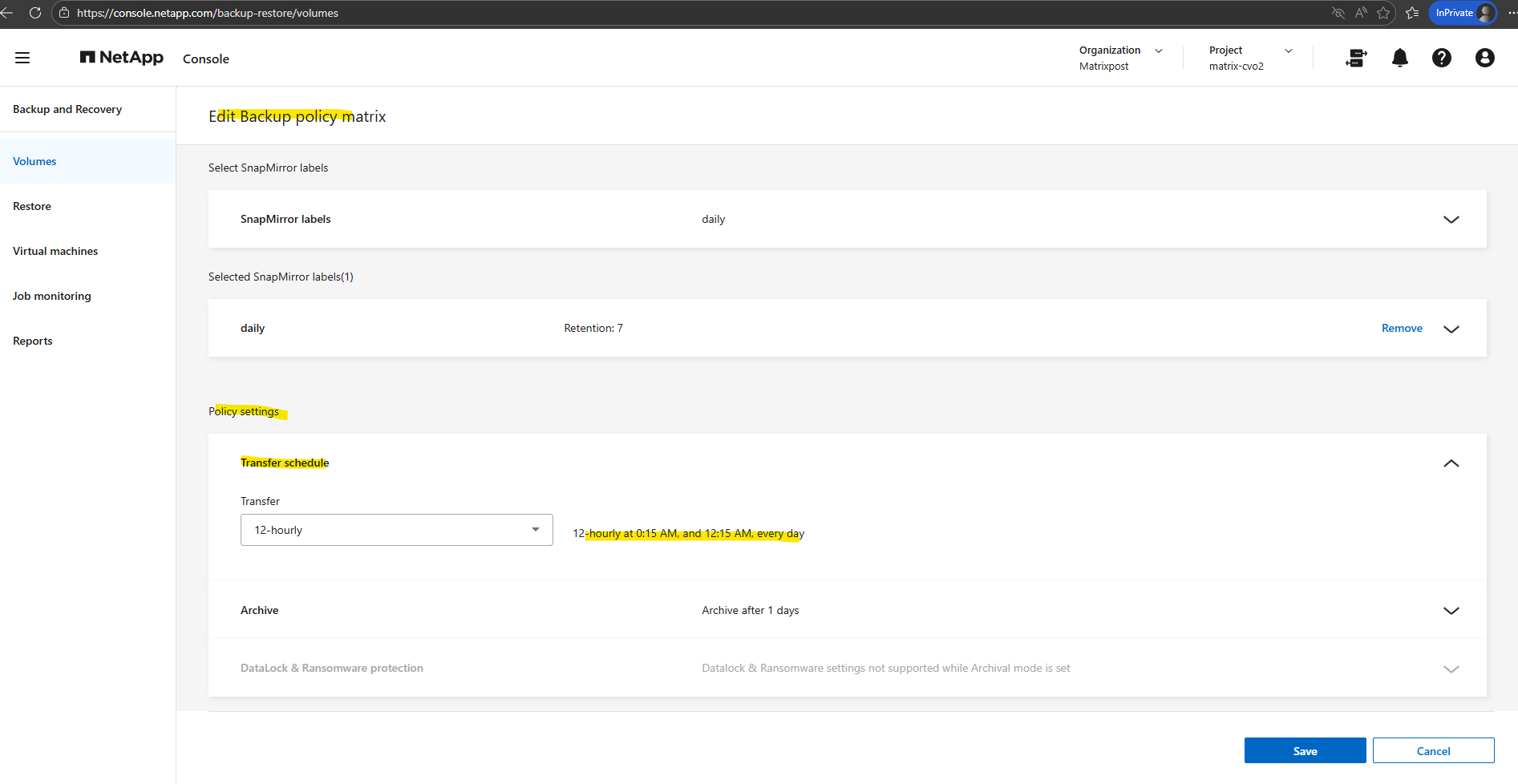Add page to browser favorites star
This screenshot has width=1518, height=784.
[x=1383, y=13]
